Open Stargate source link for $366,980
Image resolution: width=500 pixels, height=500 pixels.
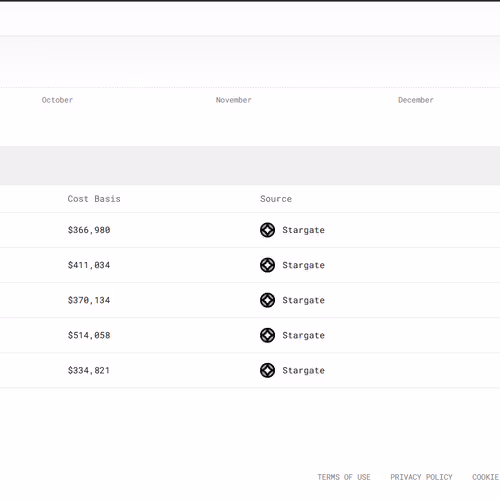coord(303,230)
